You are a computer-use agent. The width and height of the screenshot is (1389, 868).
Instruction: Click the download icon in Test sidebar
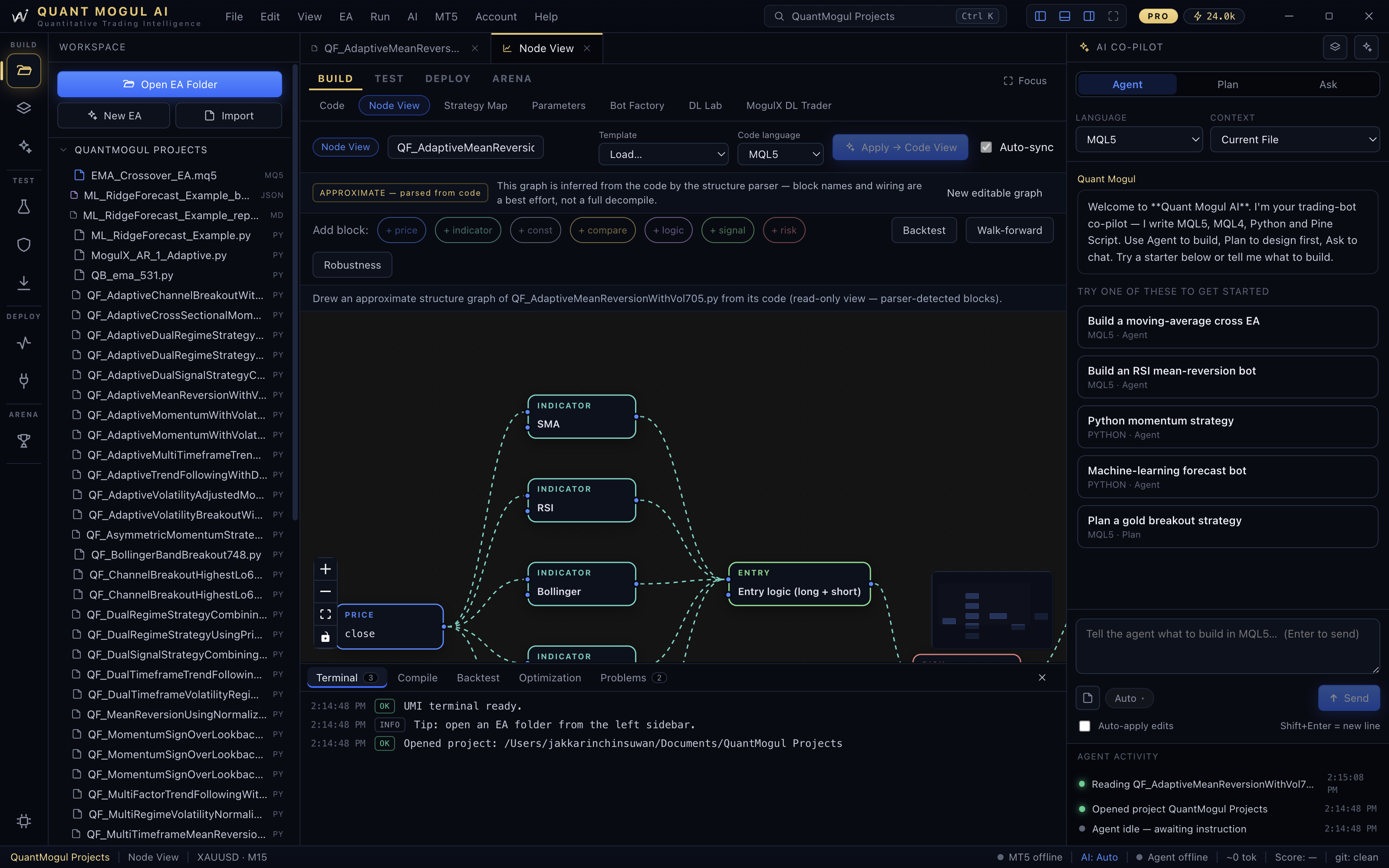click(23, 283)
